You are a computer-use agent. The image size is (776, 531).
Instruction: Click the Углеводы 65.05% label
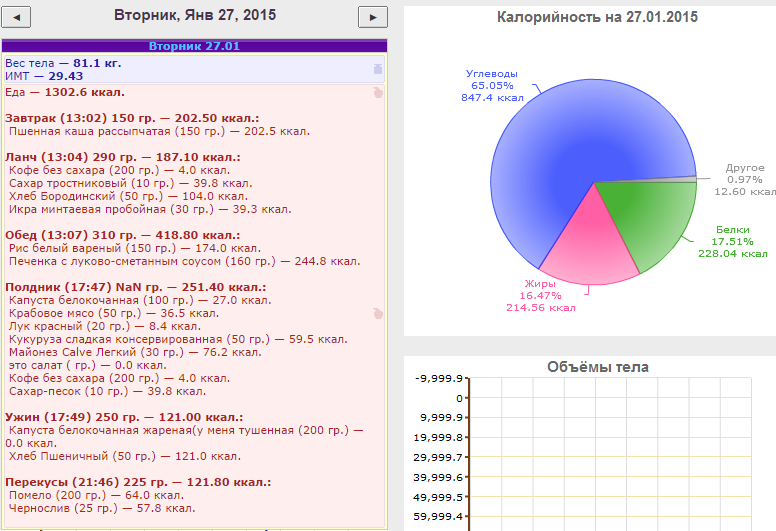[492, 86]
